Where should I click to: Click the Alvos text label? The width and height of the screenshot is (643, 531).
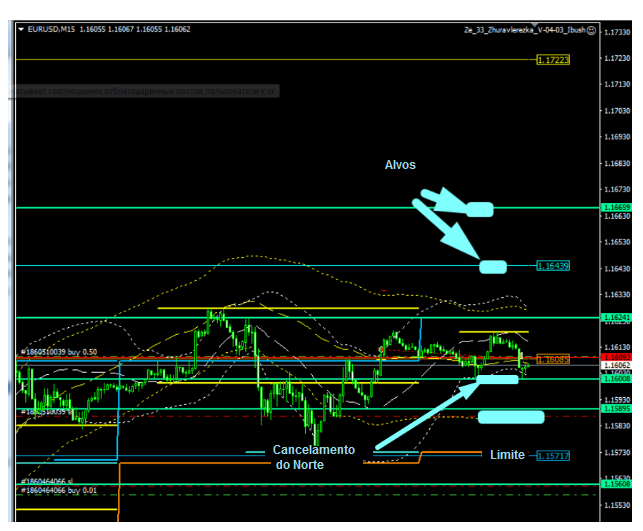tap(400, 165)
